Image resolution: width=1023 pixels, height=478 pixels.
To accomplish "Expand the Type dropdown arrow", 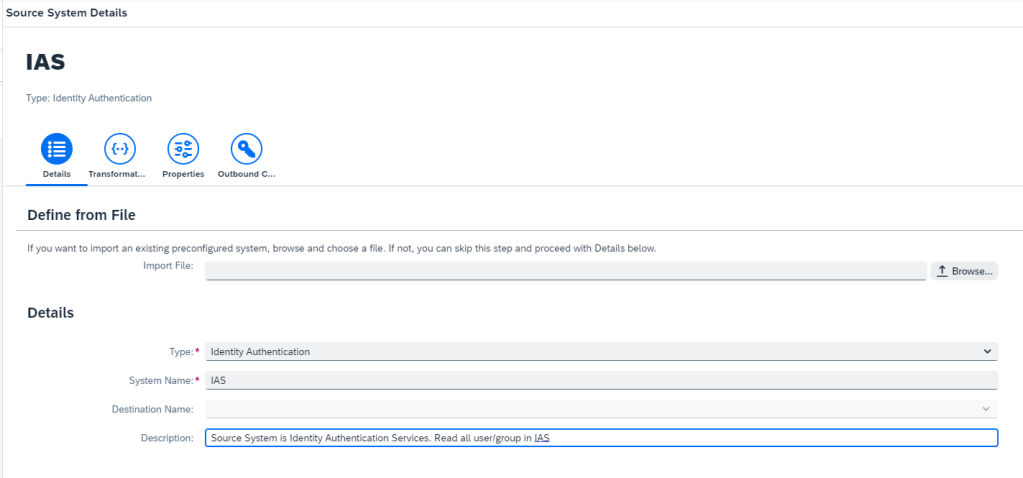I will tap(986, 352).
